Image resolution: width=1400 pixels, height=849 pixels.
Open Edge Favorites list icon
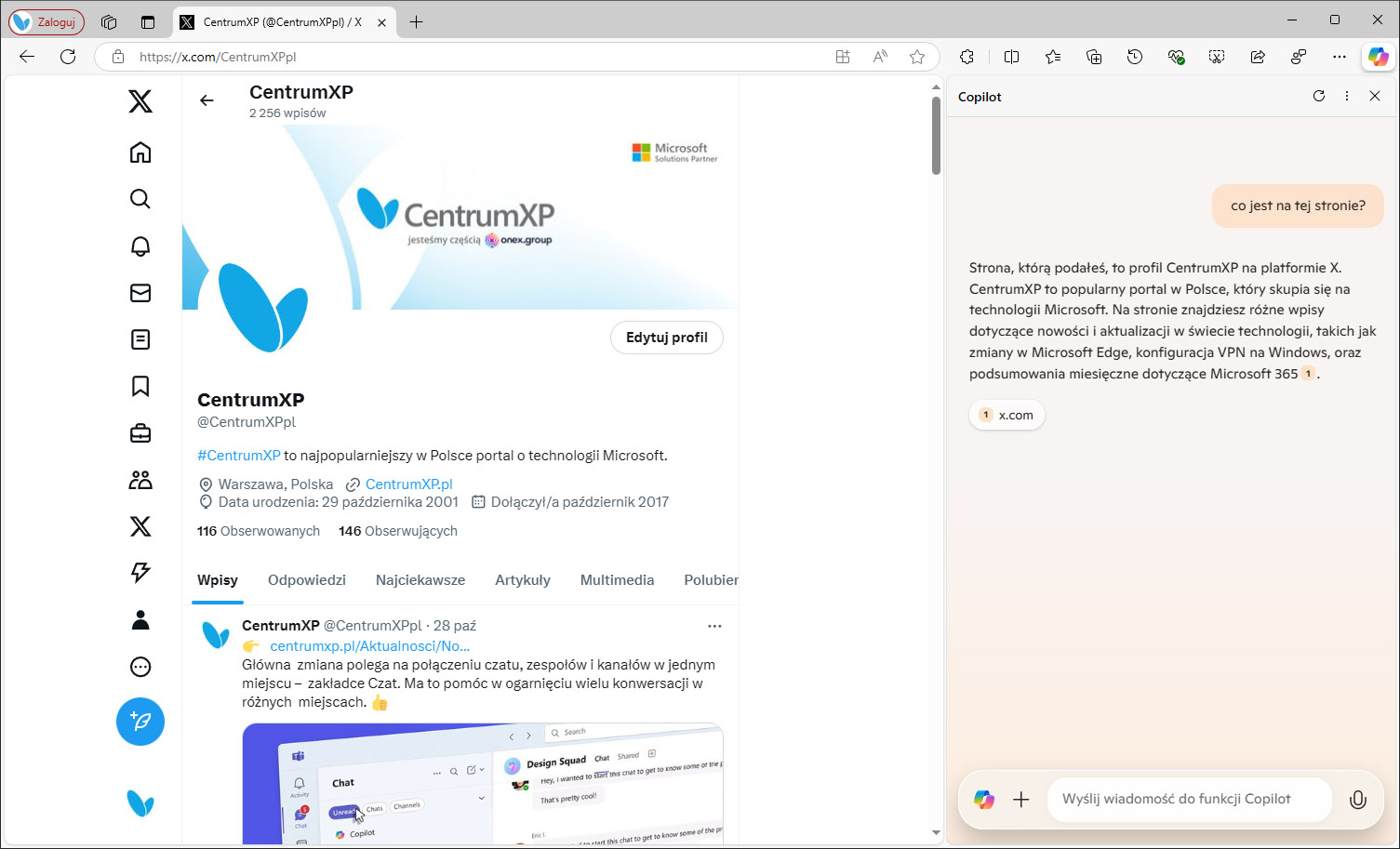point(1053,57)
